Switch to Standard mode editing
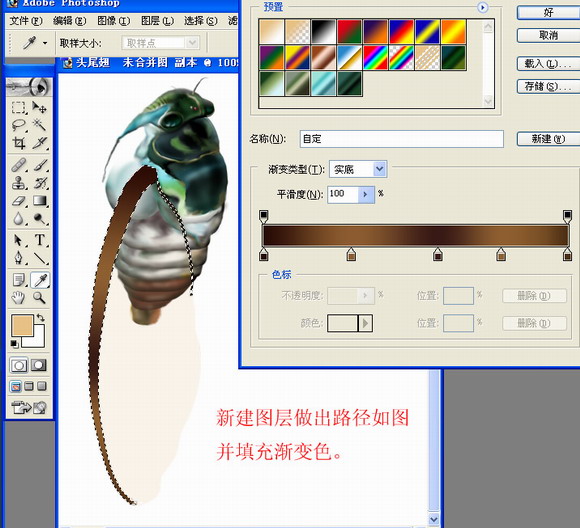The height and width of the screenshot is (528, 580). (18, 366)
